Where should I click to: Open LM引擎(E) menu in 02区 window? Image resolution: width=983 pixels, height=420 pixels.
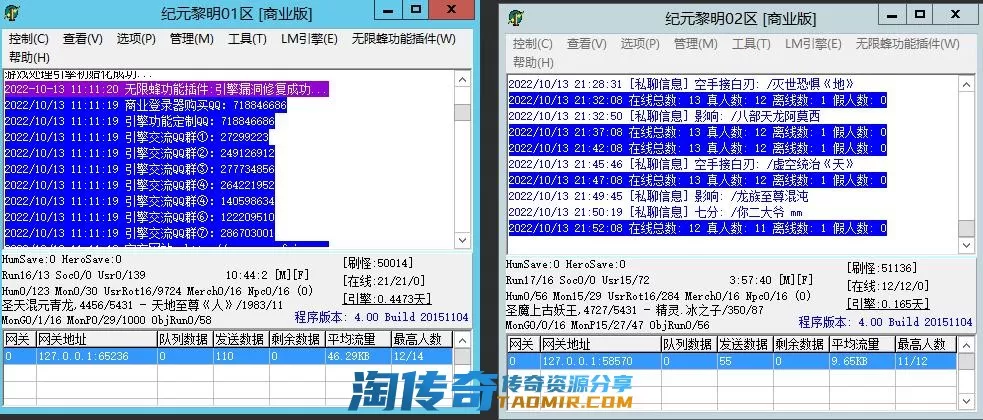813,44
